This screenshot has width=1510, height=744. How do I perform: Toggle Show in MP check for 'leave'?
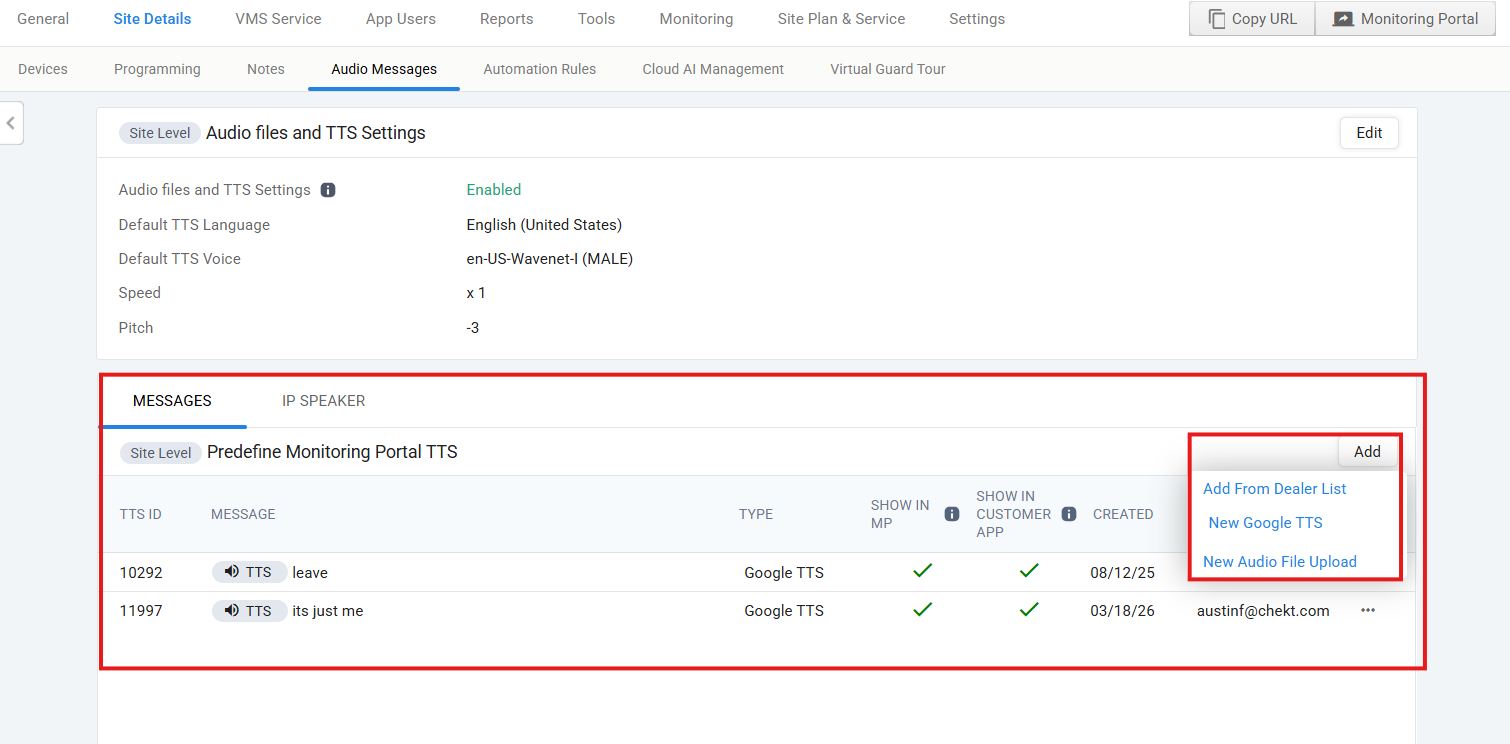pyautogui.click(x=922, y=571)
